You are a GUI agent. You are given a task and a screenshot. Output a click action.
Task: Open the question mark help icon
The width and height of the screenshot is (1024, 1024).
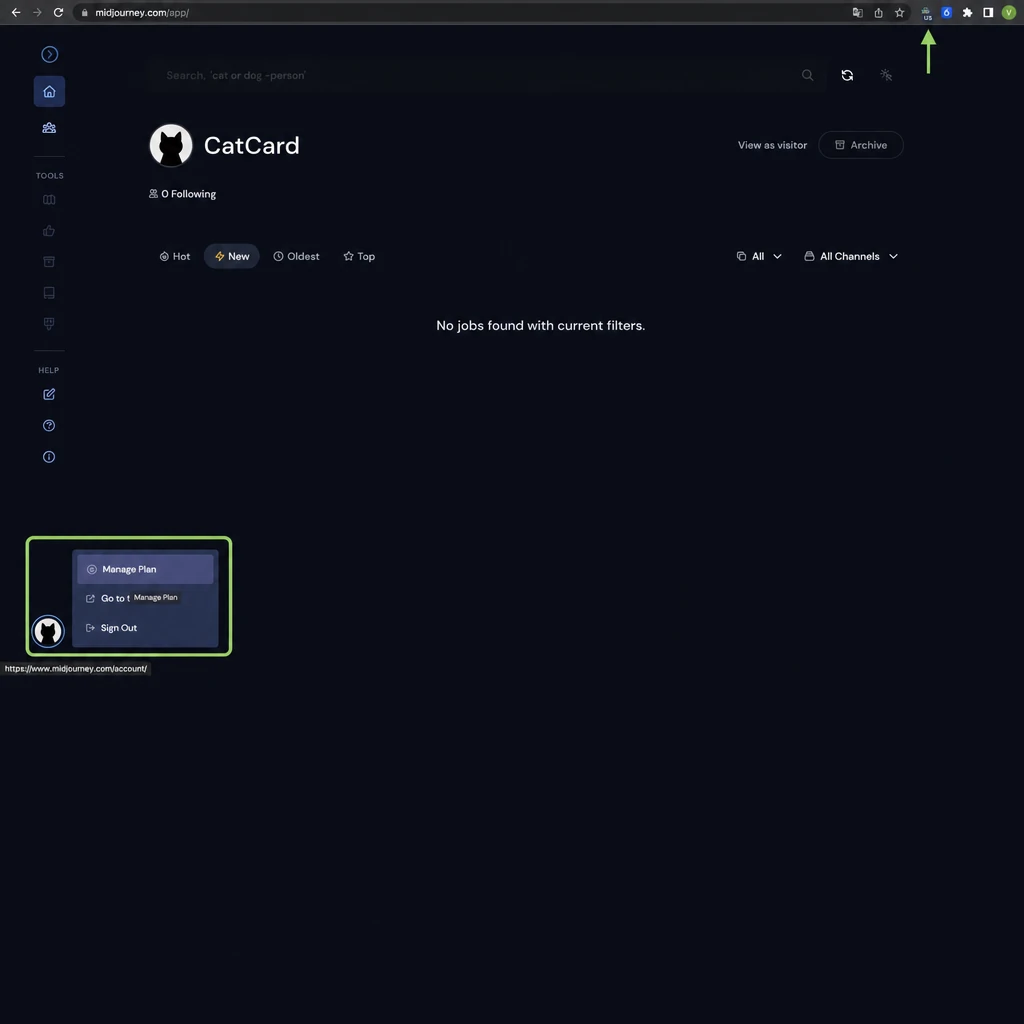[x=49, y=426]
